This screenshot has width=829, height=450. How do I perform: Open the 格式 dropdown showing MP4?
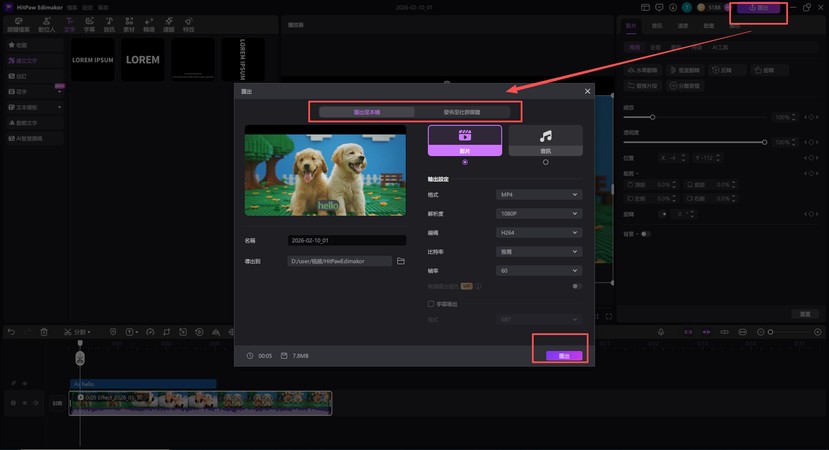tap(539, 195)
